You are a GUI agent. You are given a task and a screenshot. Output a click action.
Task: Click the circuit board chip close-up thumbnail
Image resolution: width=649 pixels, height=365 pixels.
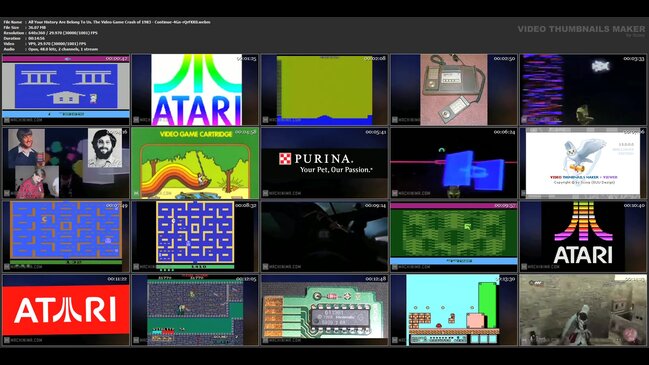pyautogui.click(x=324, y=310)
